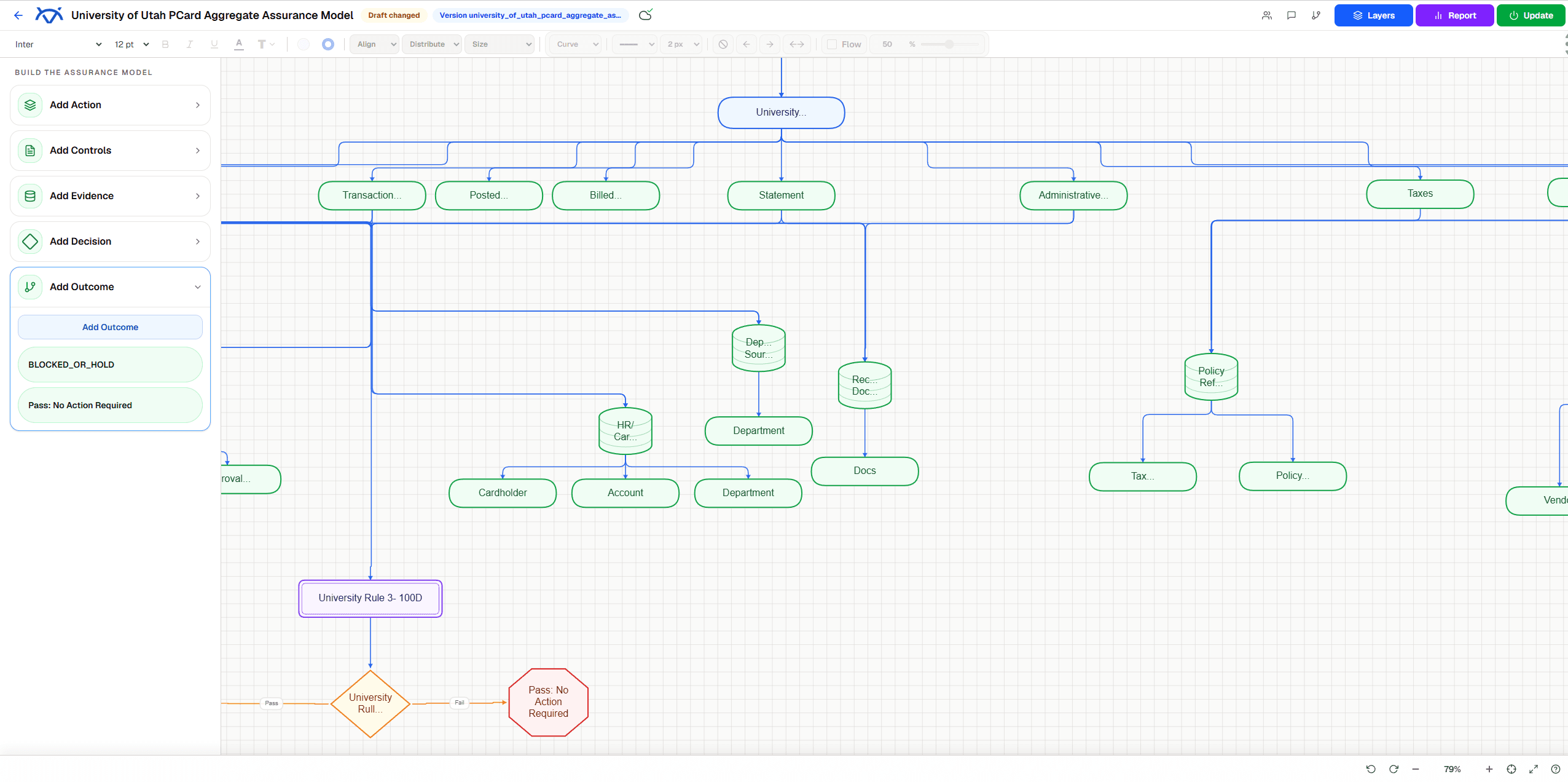Screen dimensions: 1568x782
Task: Click the Draft changed badge
Action: point(394,15)
